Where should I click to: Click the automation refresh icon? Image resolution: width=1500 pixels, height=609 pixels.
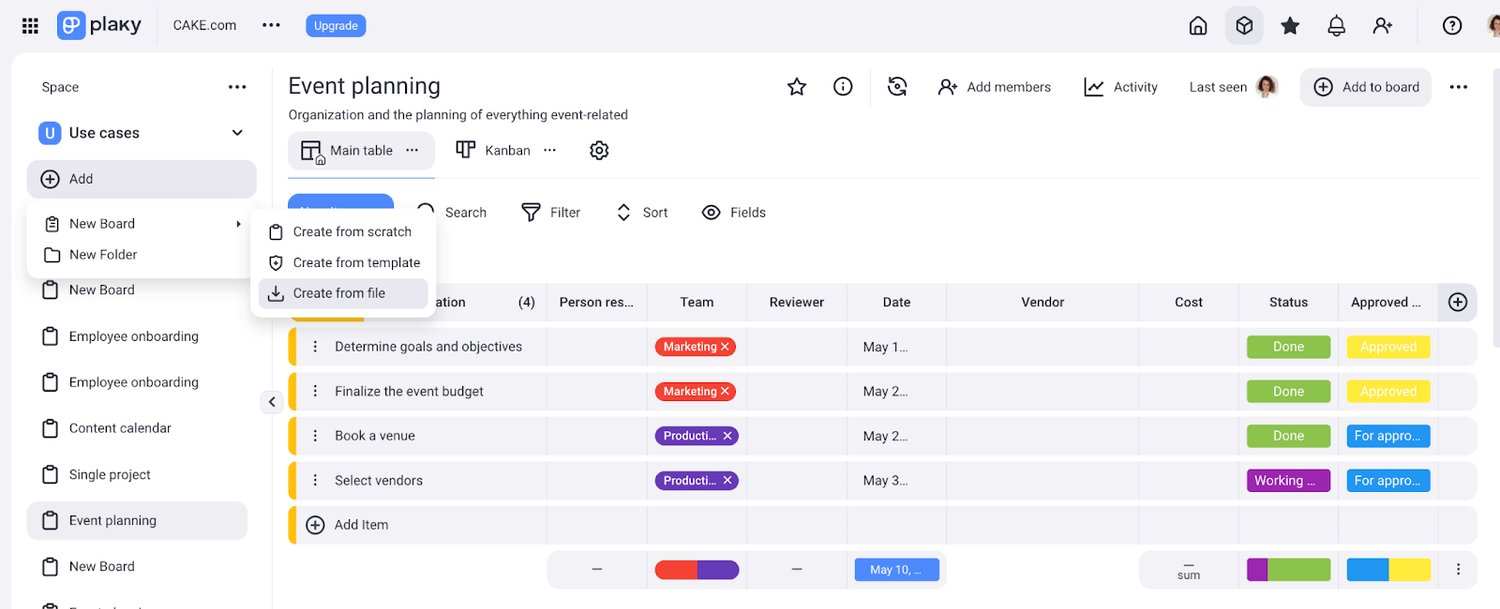[x=898, y=87]
